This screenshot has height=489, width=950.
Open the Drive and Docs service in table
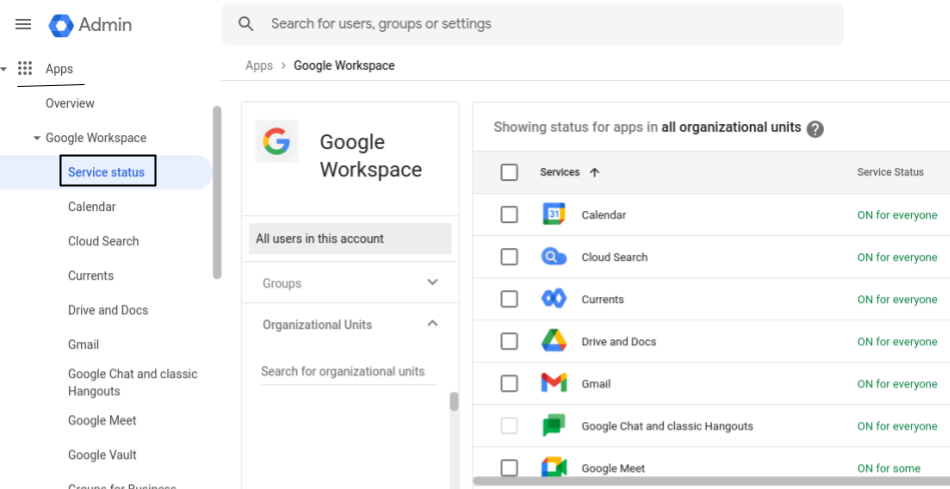(x=619, y=342)
